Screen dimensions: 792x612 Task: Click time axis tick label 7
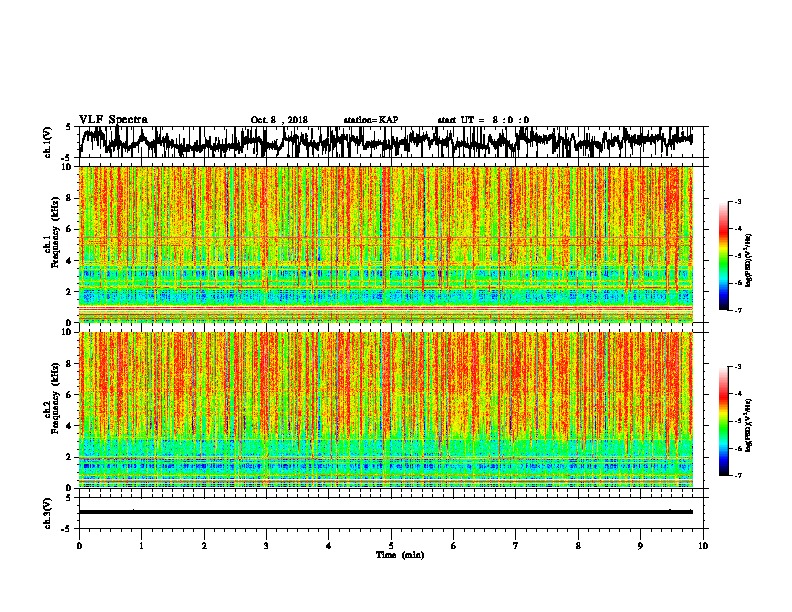click(x=516, y=546)
